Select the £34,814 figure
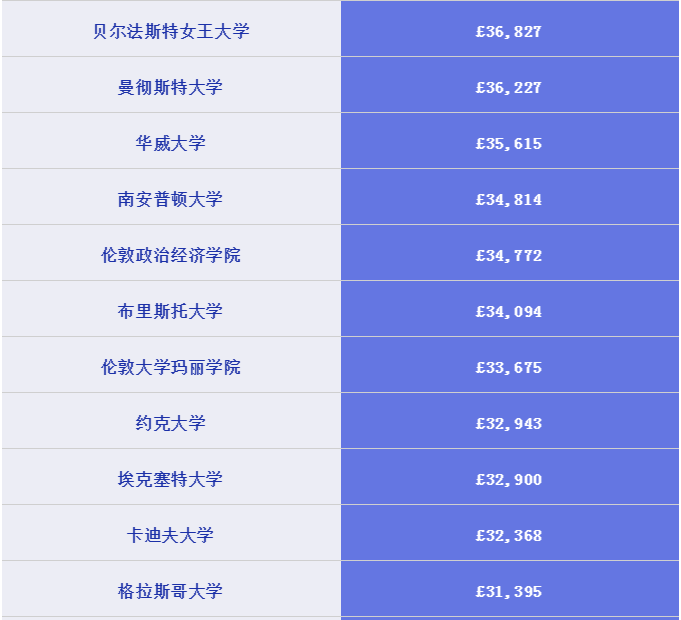The image size is (681, 620). coord(509,200)
